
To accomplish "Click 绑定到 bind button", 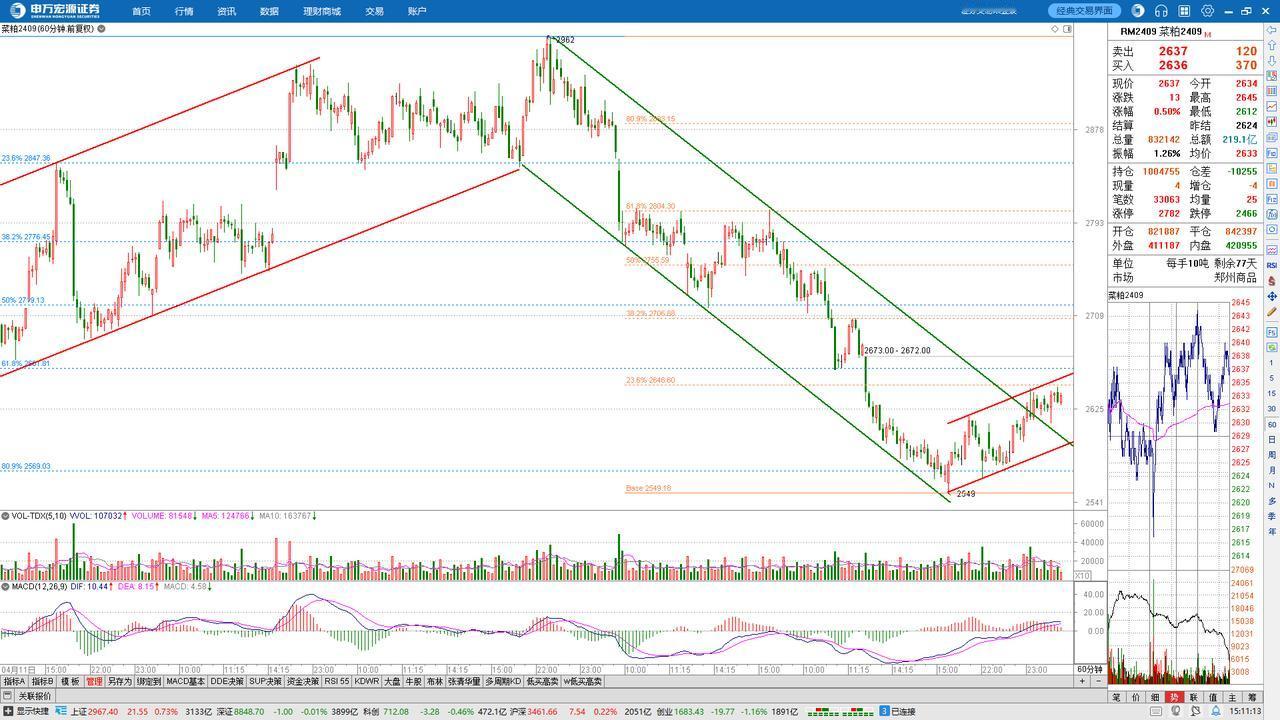I will tap(149, 681).
